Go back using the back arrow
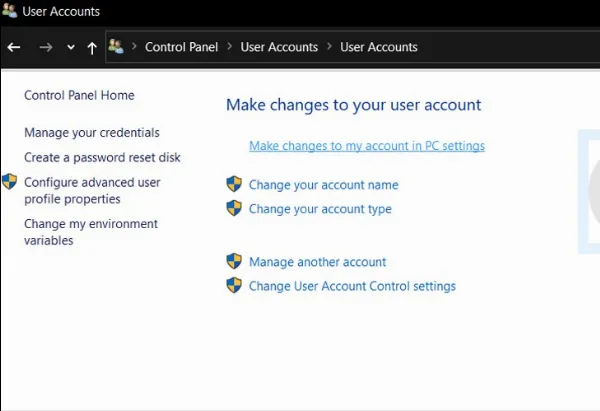The height and width of the screenshot is (411, 600). click(14, 47)
